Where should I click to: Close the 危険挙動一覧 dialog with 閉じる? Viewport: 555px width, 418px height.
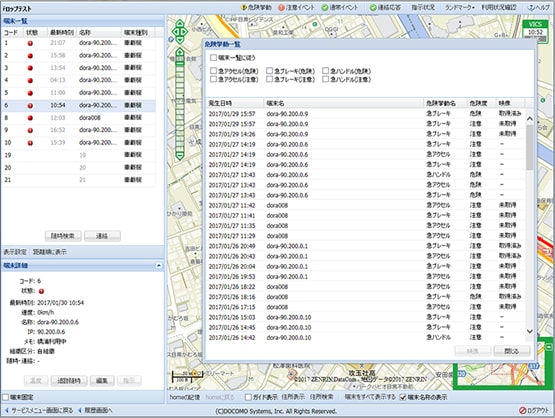click(x=512, y=351)
